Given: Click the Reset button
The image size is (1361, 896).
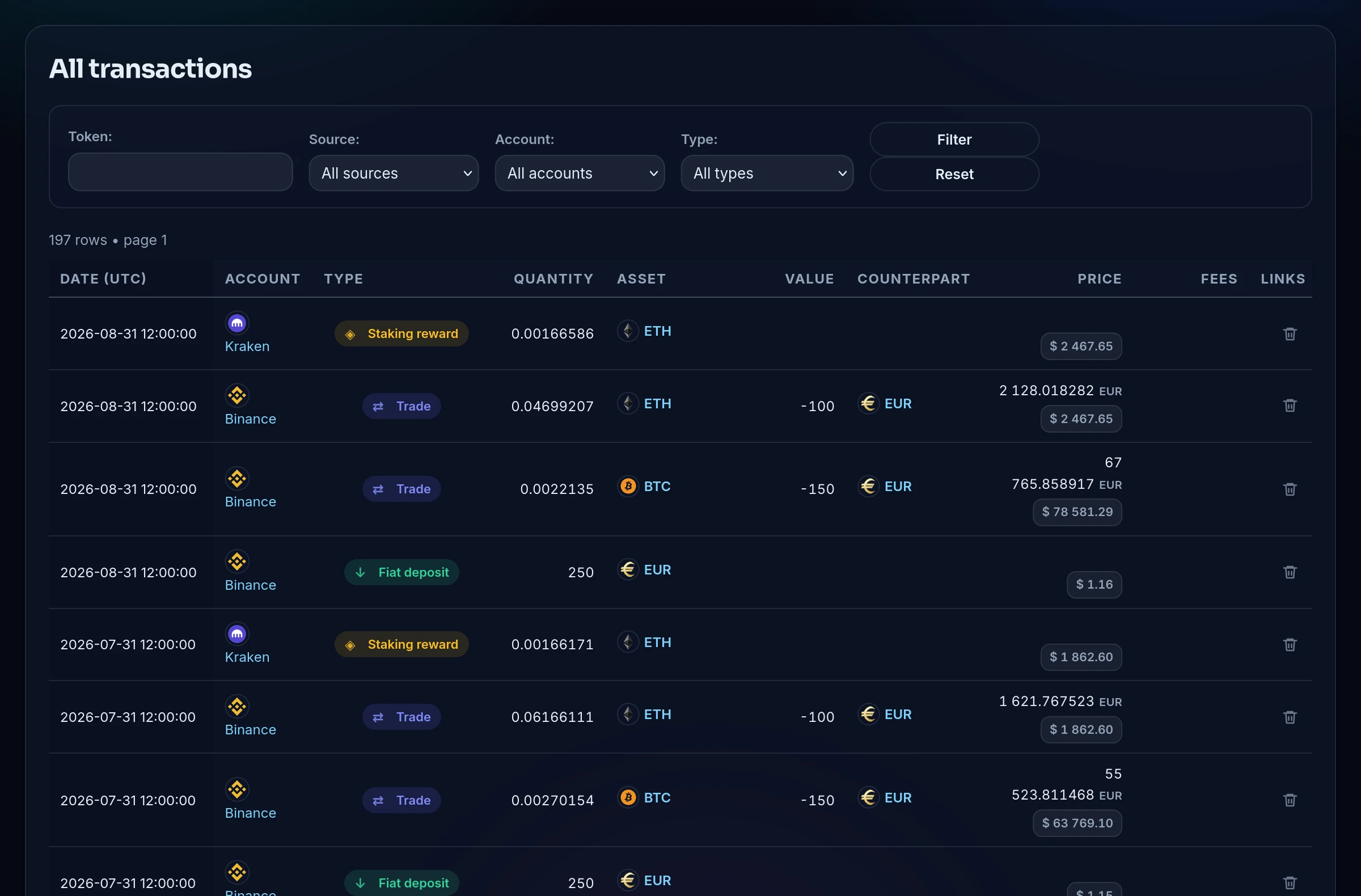Looking at the screenshot, I should point(954,174).
